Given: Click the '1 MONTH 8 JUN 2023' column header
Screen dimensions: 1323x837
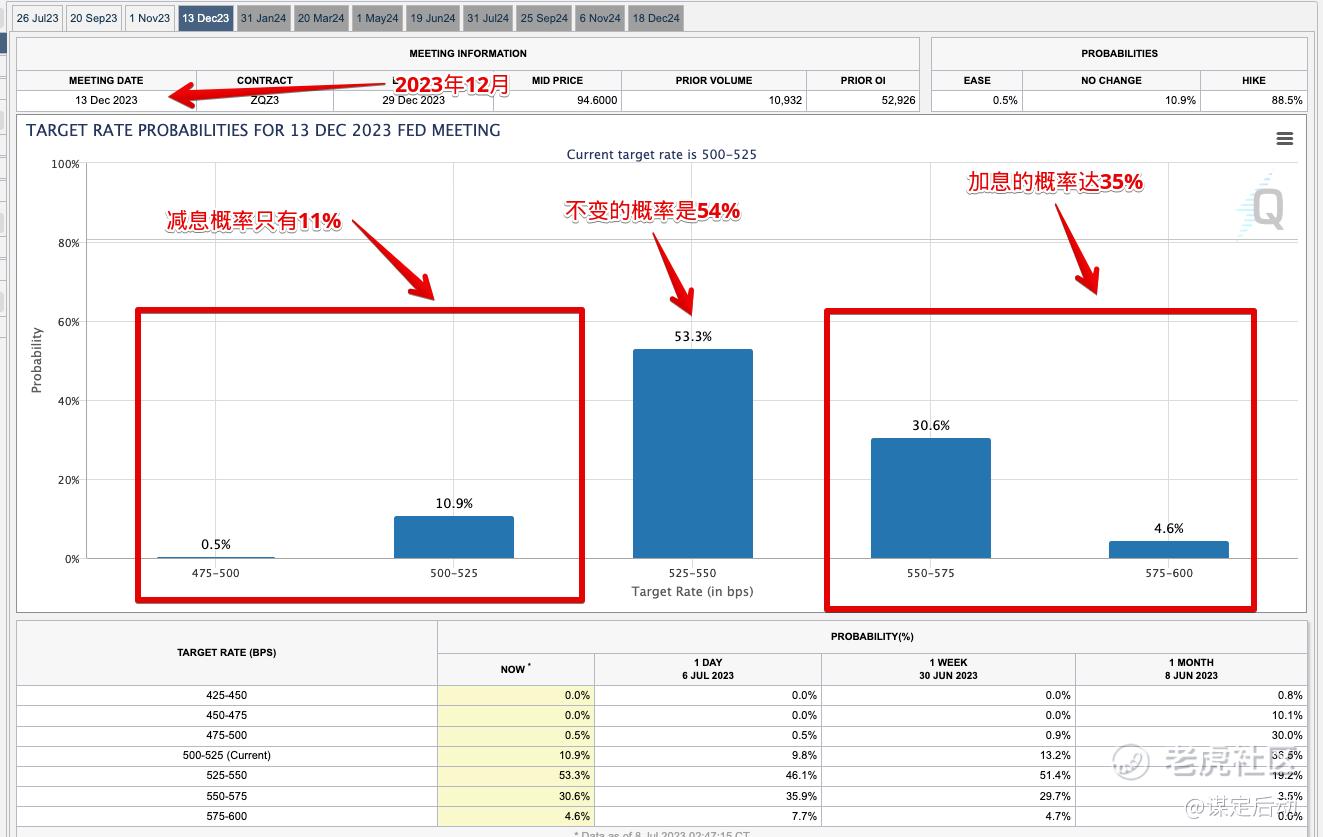Looking at the screenshot, I should 1191,669.
